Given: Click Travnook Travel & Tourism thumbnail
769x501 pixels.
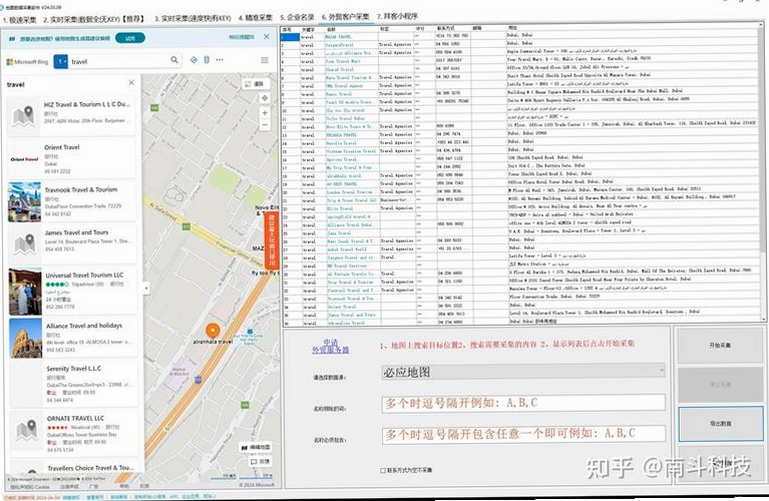Looking at the screenshot, I should (25, 202).
